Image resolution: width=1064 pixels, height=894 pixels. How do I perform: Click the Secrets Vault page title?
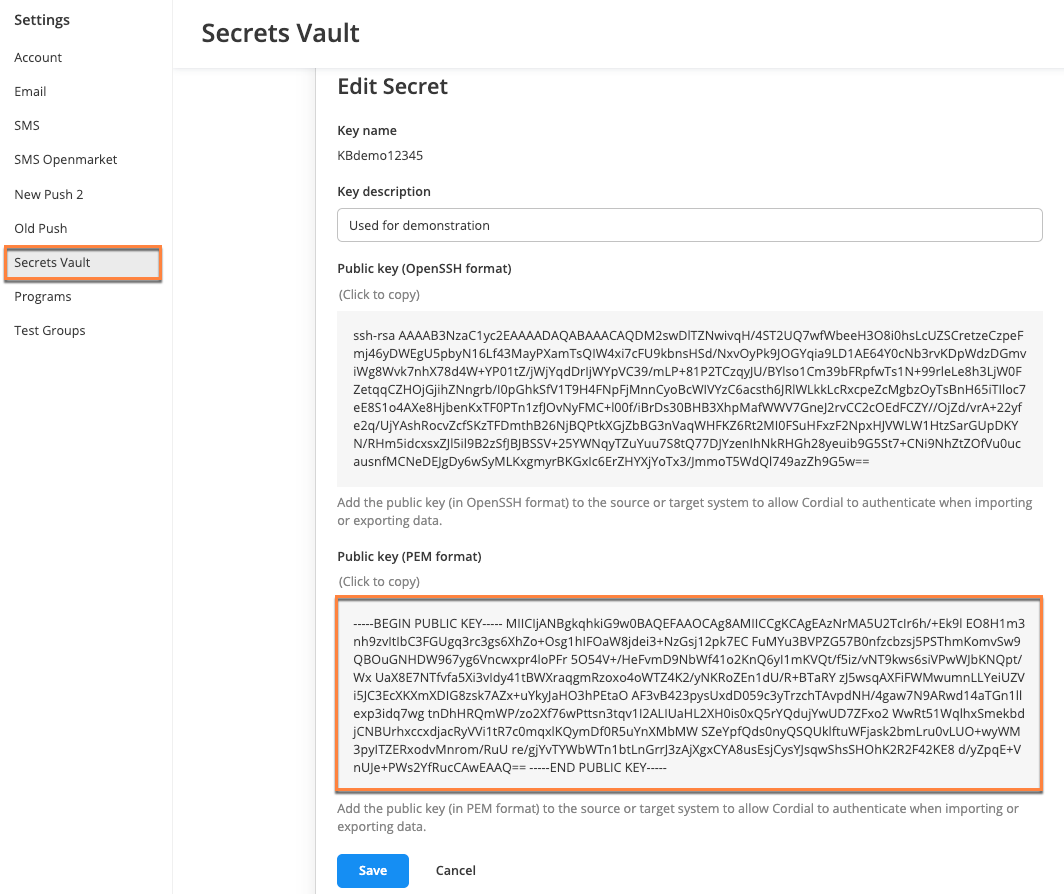[280, 33]
